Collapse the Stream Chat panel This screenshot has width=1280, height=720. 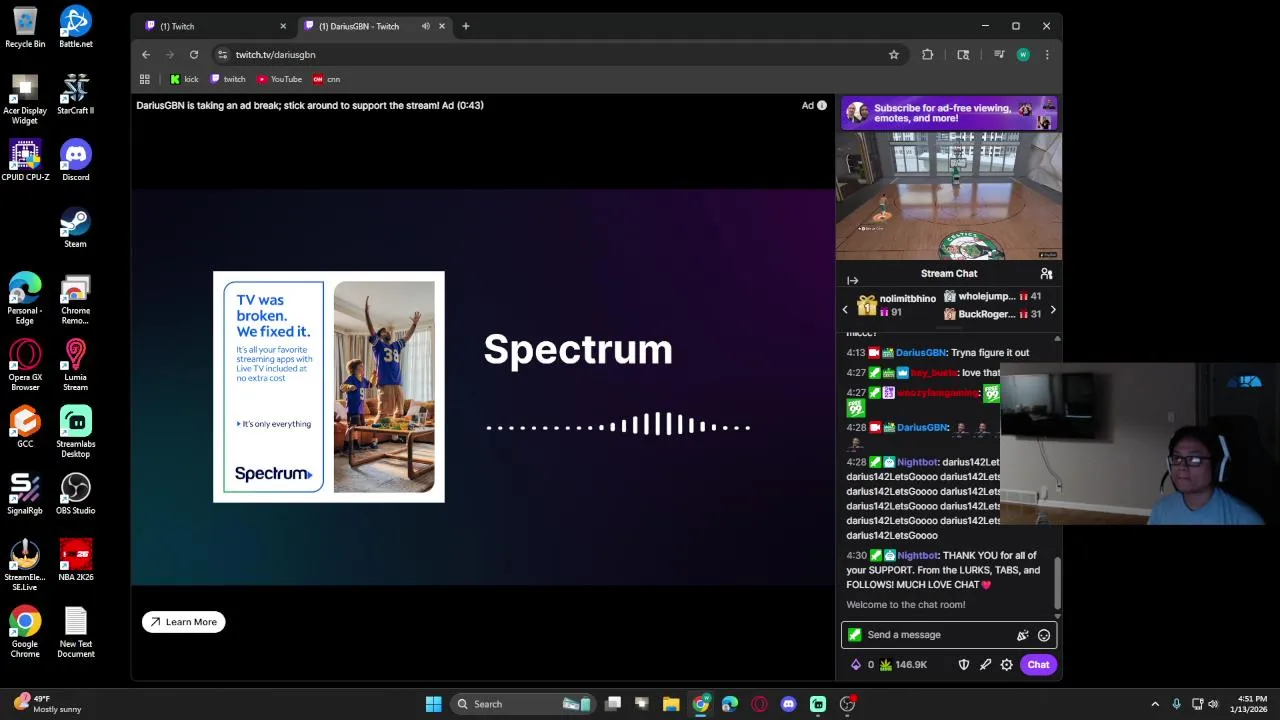(852, 281)
